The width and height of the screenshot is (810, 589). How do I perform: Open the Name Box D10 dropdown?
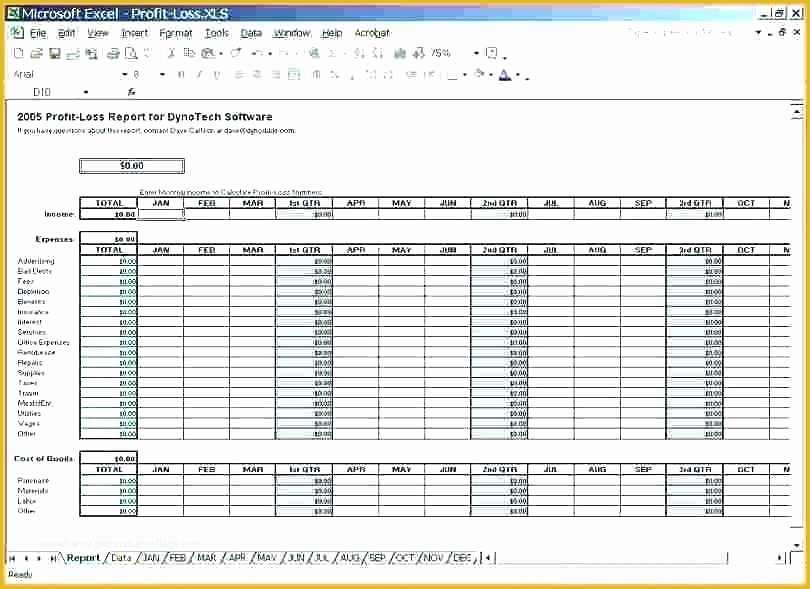86,92
